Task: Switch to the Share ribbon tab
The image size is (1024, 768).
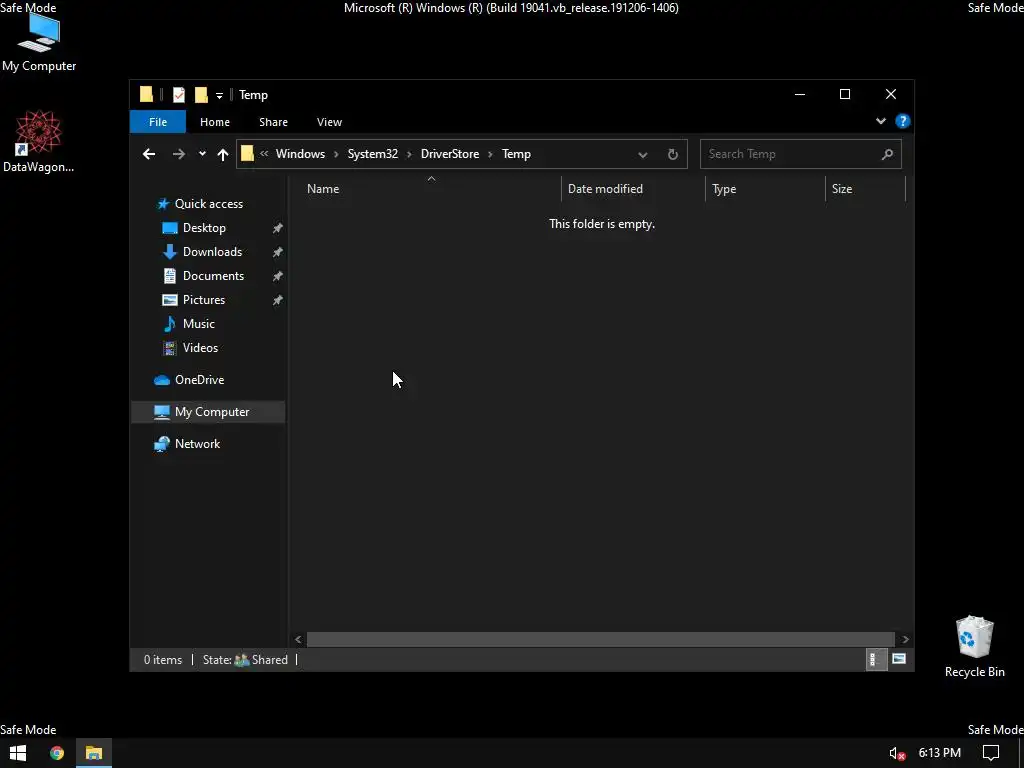Action: click(x=273, y=122)
